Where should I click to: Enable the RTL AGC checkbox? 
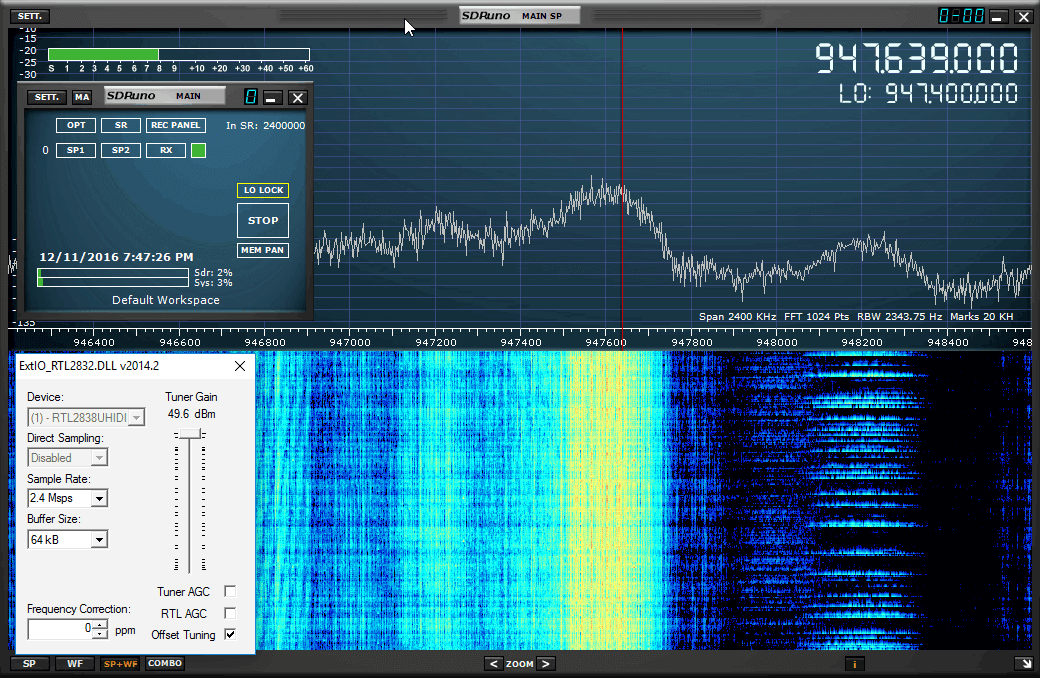pyautogui.click(x=230, y=613)
